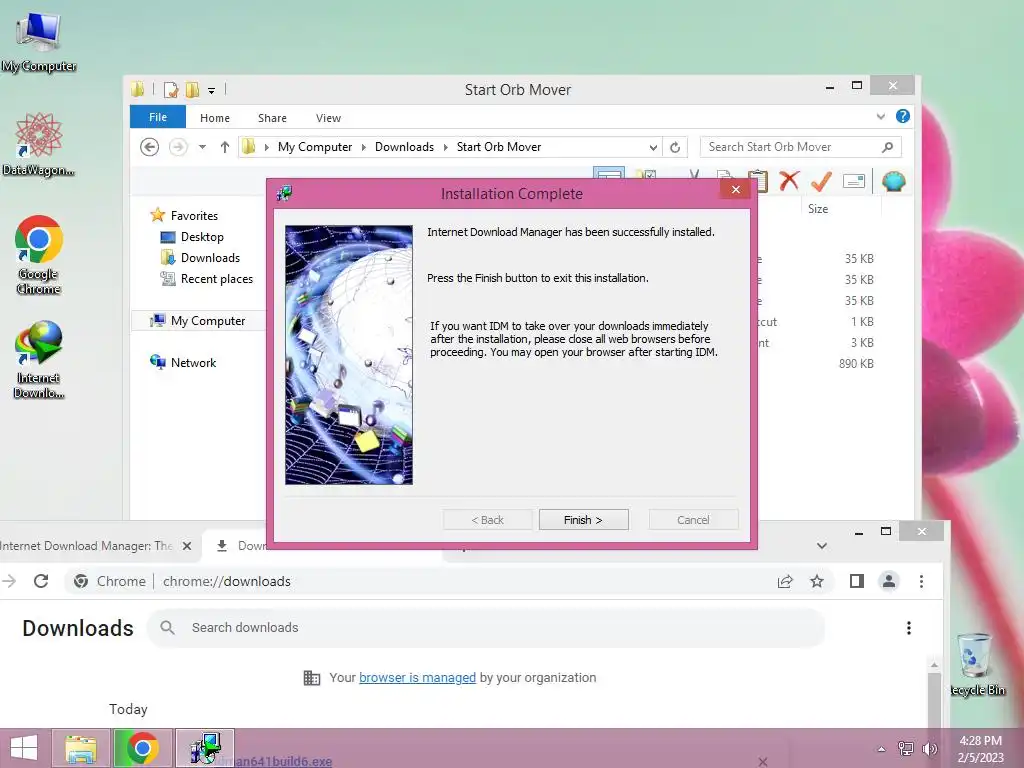This screenshot has width=1024, height=768.
Task: Select the Recycle Bin desktop icon
Action: 976,665
